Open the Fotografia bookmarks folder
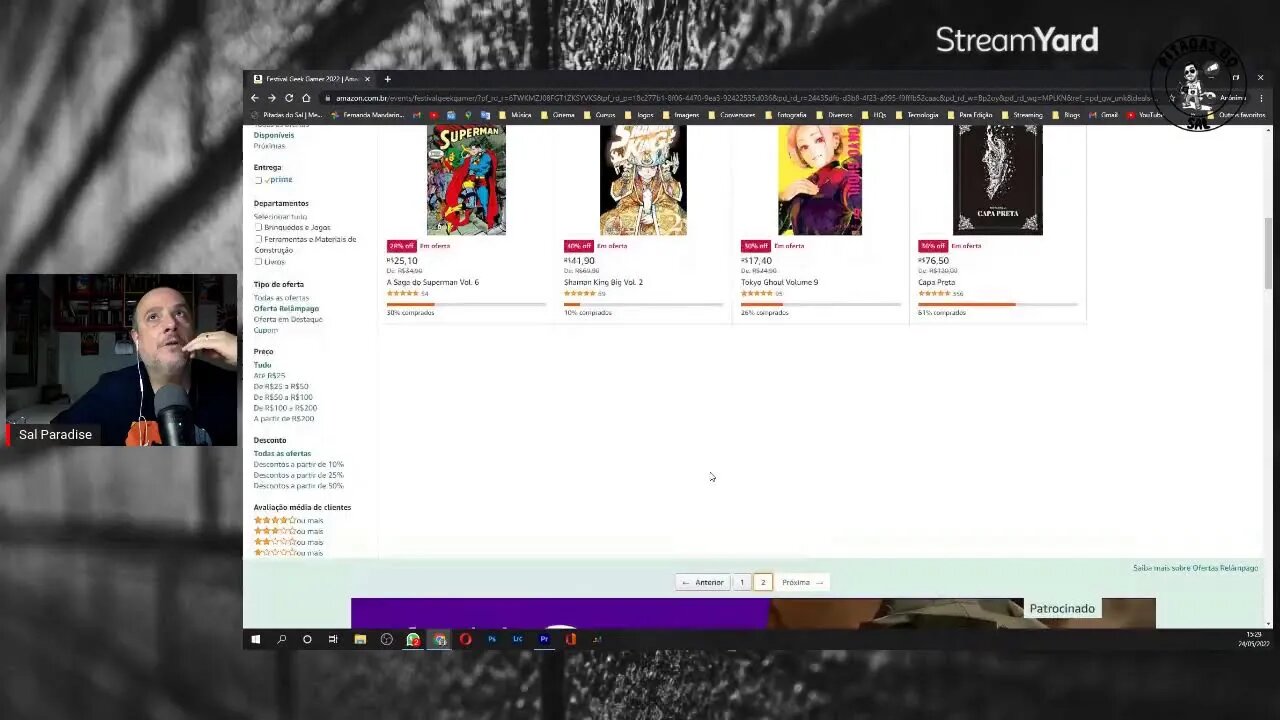The height and width of the screenshot is (720, 1280). [786, 115]
